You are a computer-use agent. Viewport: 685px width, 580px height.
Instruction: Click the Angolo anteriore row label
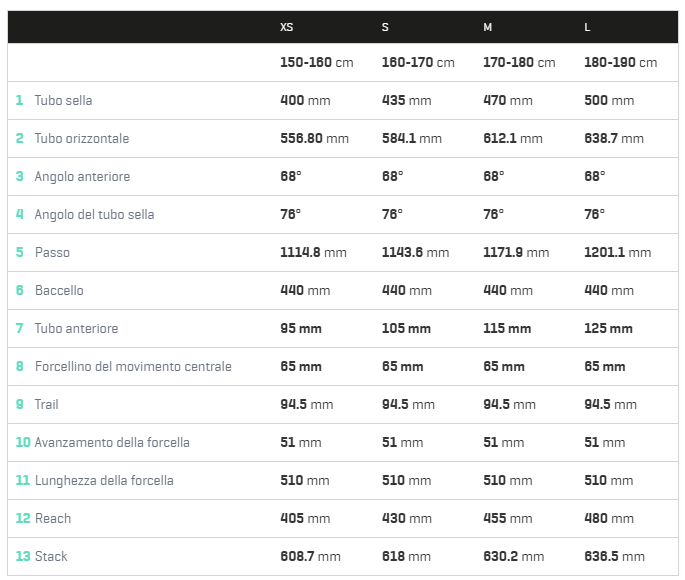tap(82, 177)
